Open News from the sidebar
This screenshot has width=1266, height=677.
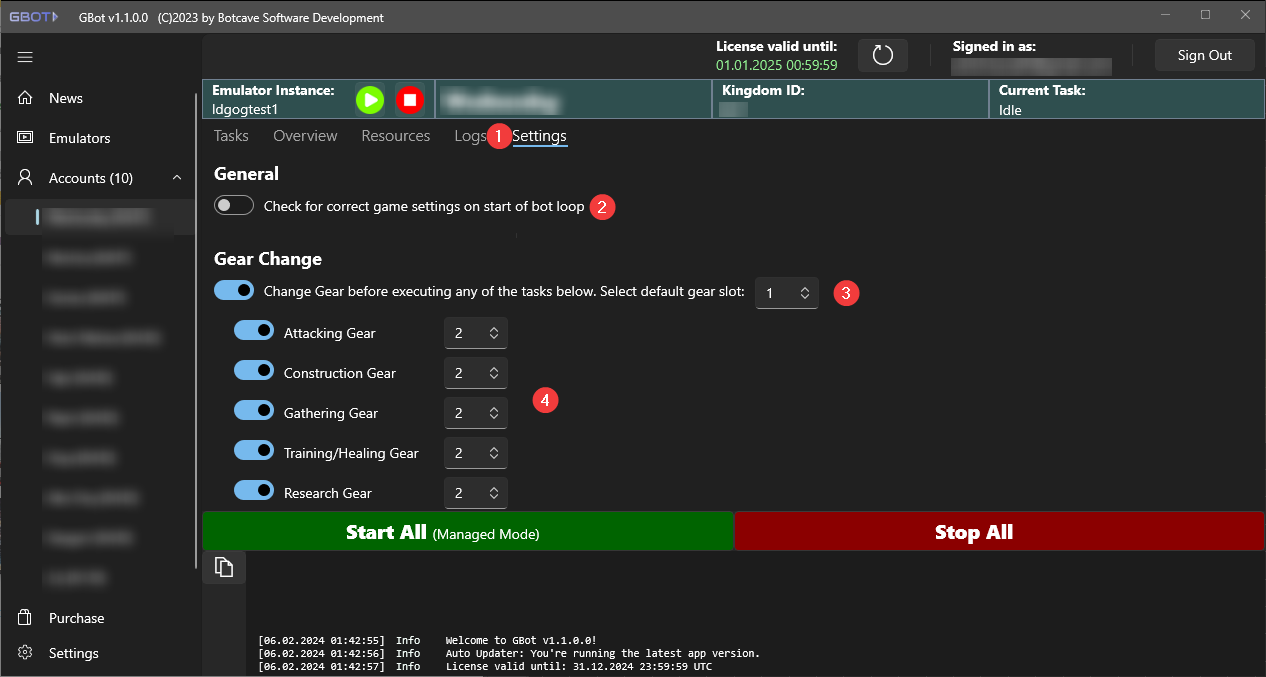pos(65,98)
